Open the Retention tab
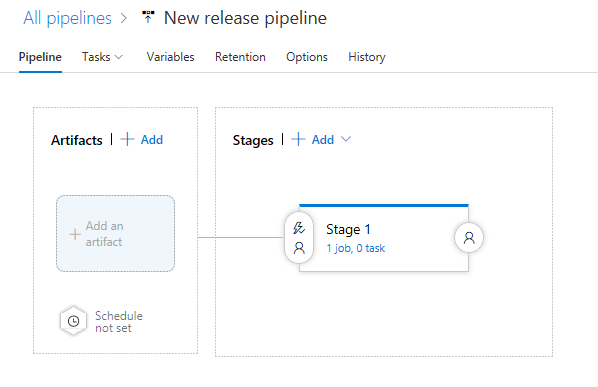Viewport: 598px width, 387px height. pyautogui.click(x=240, y=57)
